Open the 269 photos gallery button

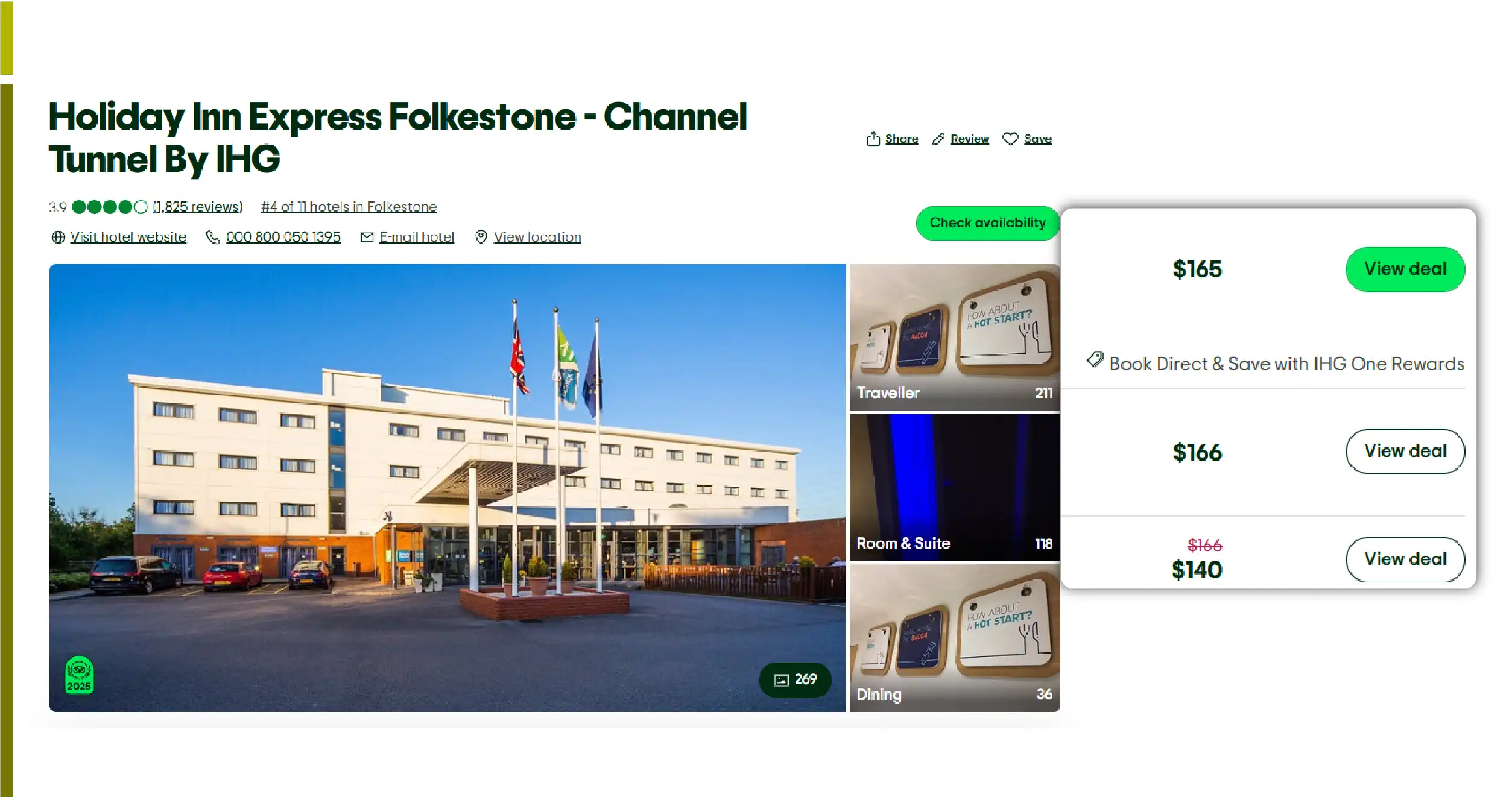tap(795, 680)
